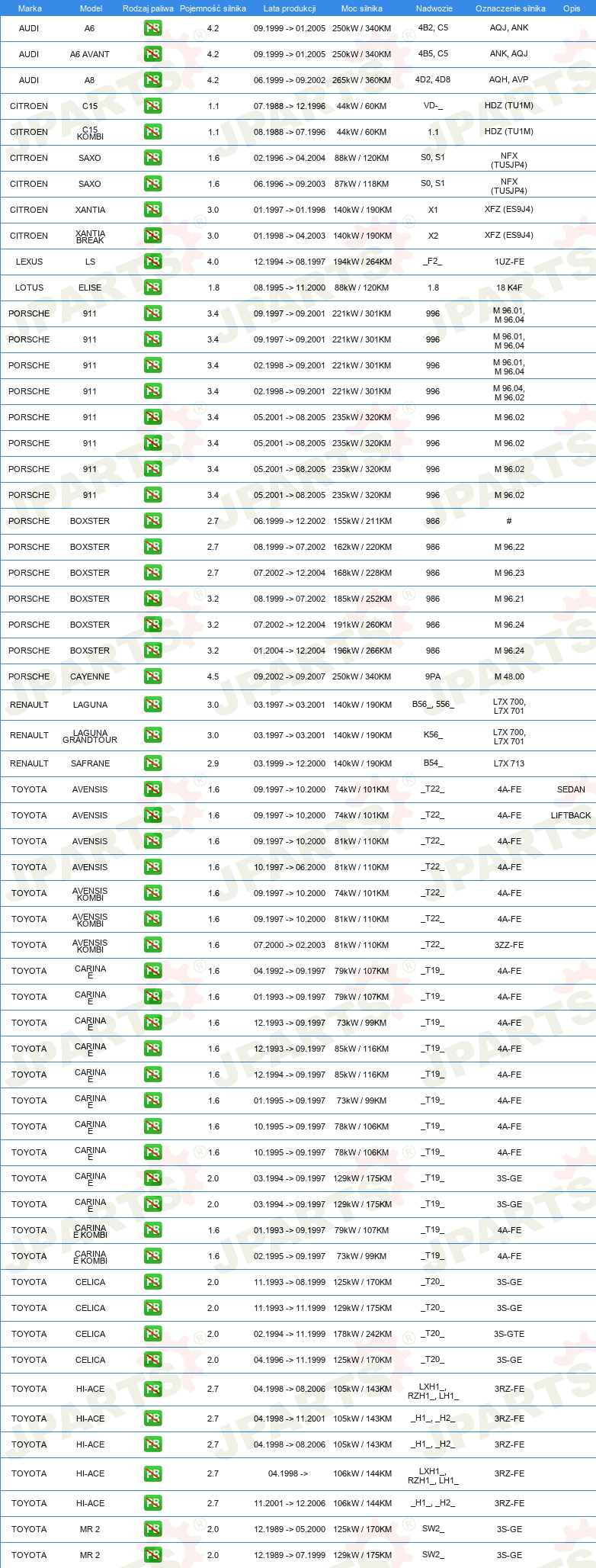Click the ELISE model cell
596x1568 pixels.
(90, 288)
